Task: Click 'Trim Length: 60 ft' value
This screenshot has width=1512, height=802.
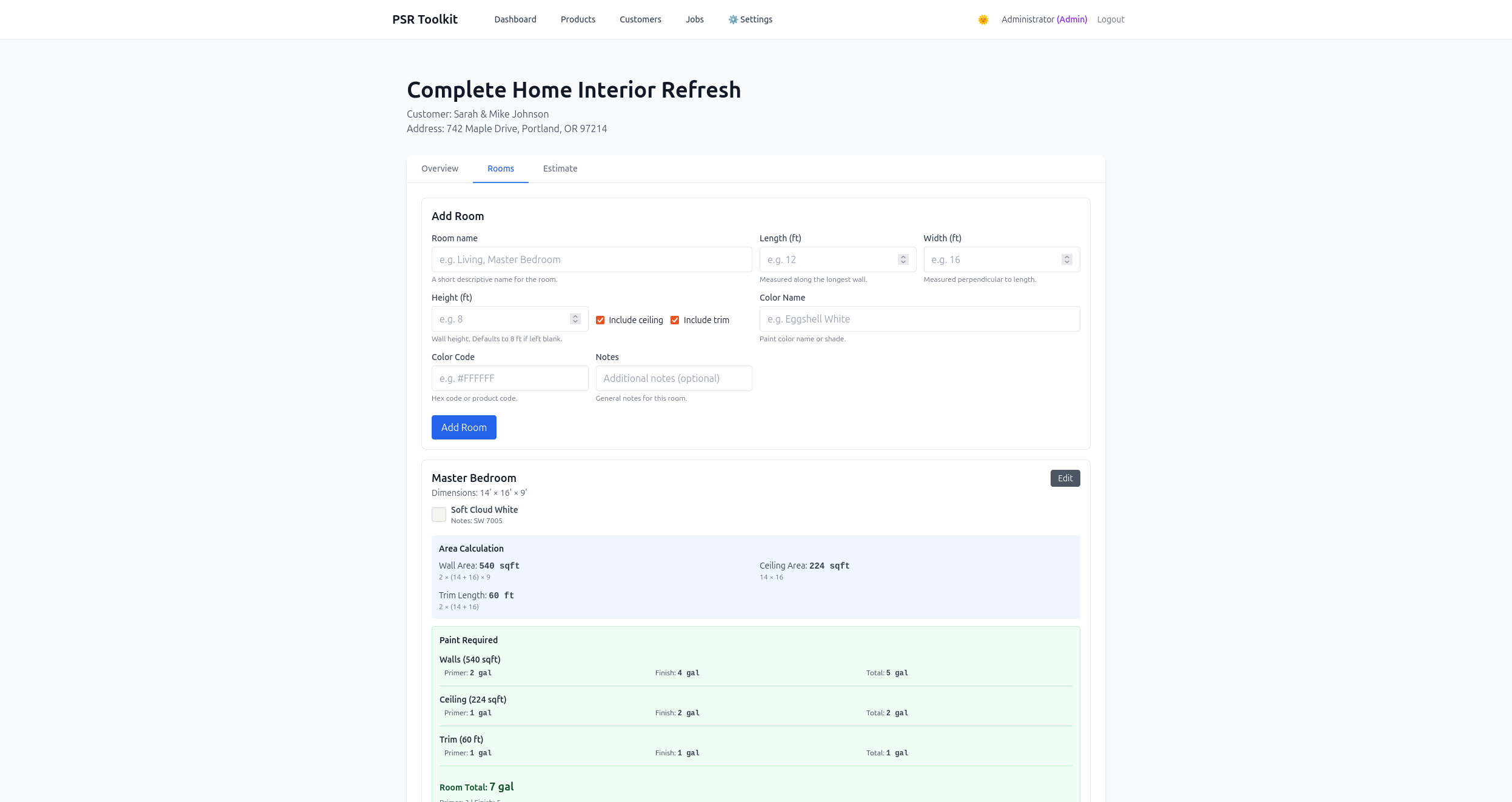Action: click(x=477, y=595)
